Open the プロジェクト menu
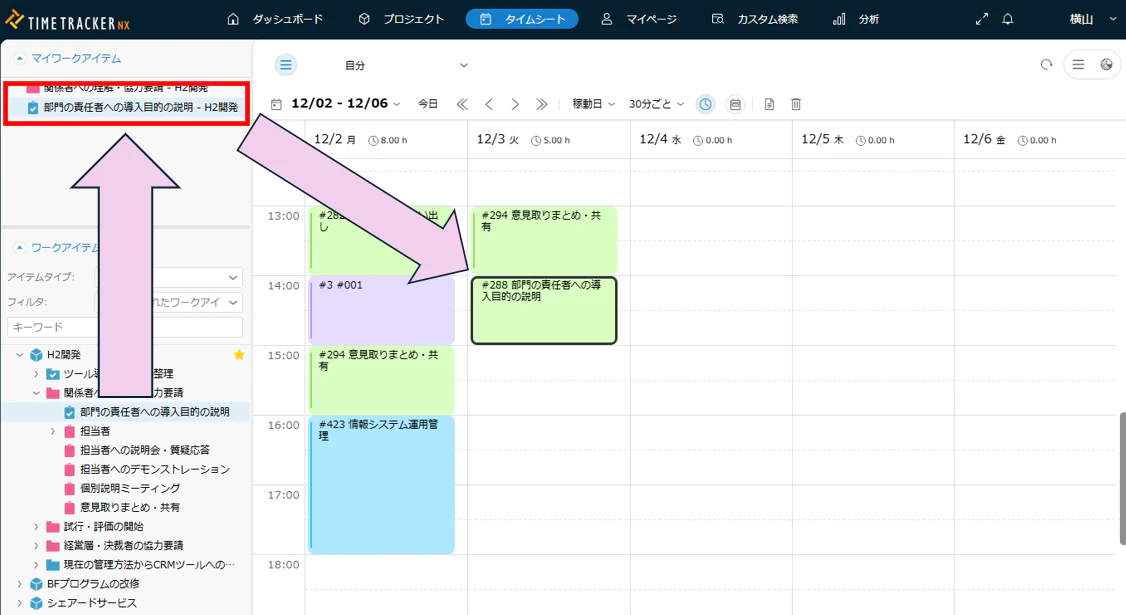Viewport: 1126px width, 615px height. pos(401,19)
